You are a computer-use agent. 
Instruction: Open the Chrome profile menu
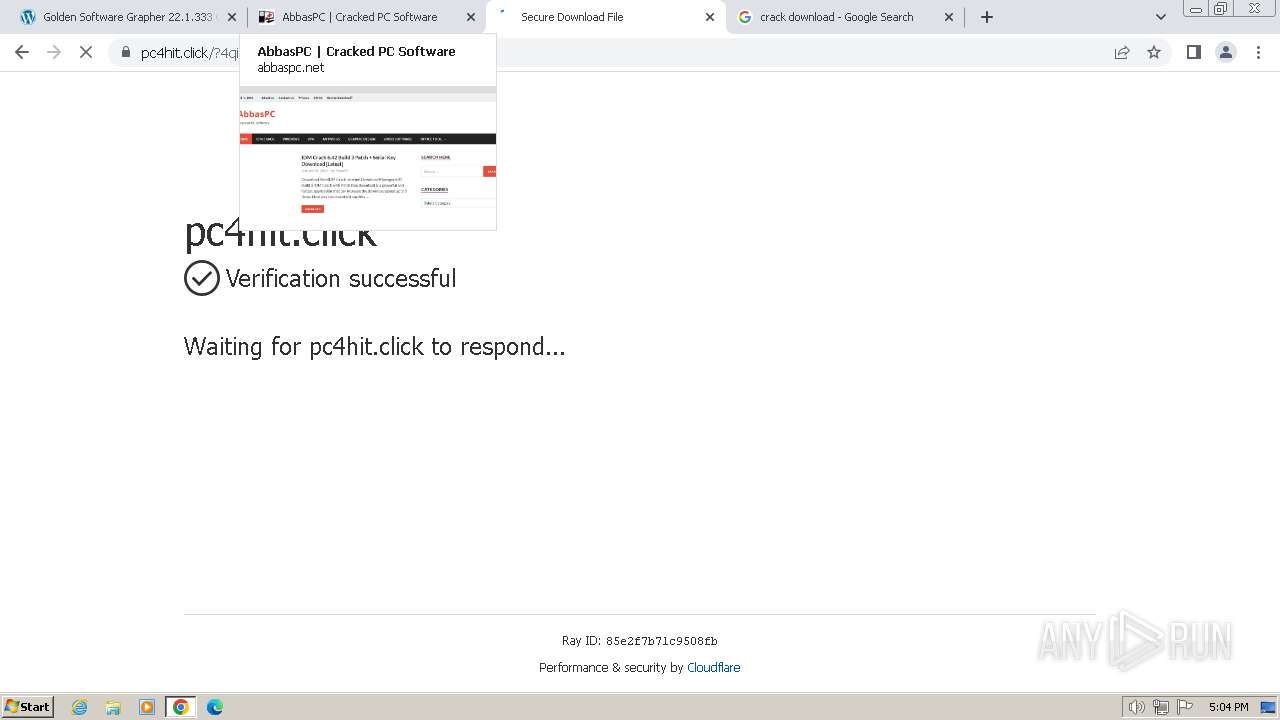click(x=1226, y=52)
